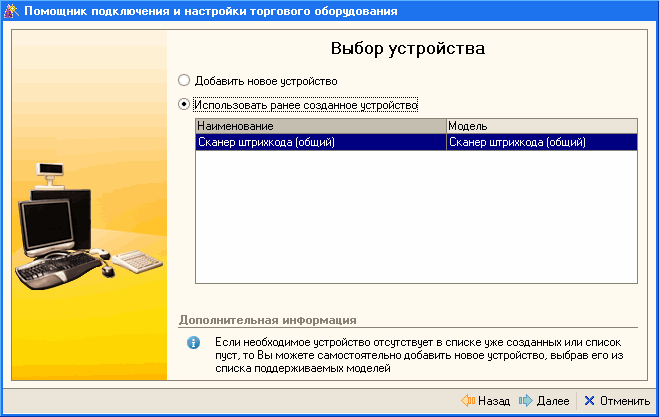659x417 pixels.
Task: Proceed with the Далее button label
Action: (553, 401)
